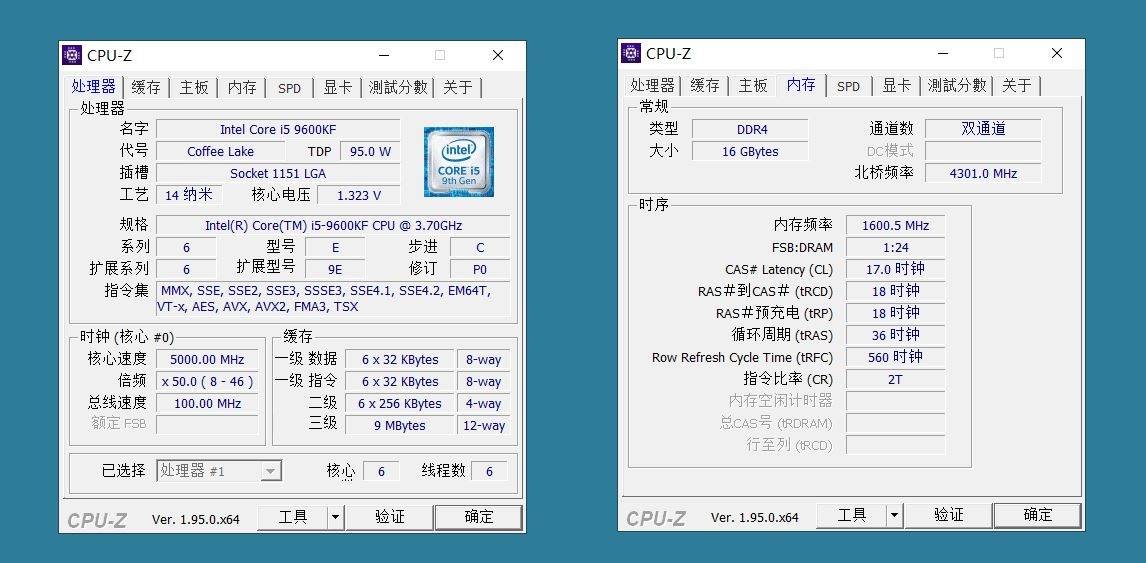Switch to 内存 tab in left CPU-Z window
This screenshot has height=563, width=1146.
[242, 88]
